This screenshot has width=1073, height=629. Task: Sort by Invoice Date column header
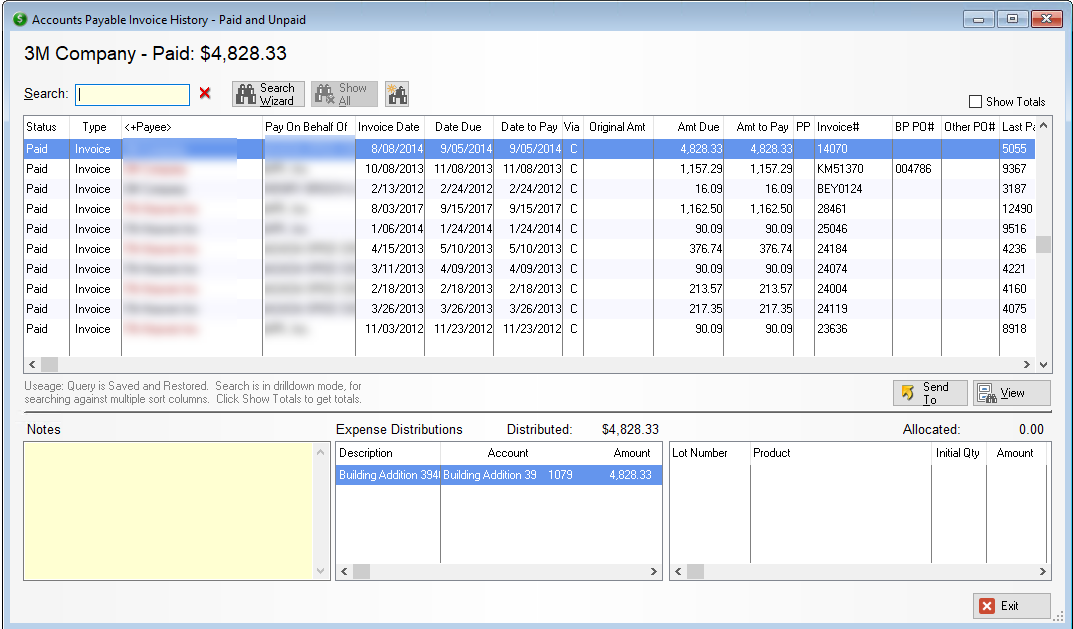click(x=389, y=127)
